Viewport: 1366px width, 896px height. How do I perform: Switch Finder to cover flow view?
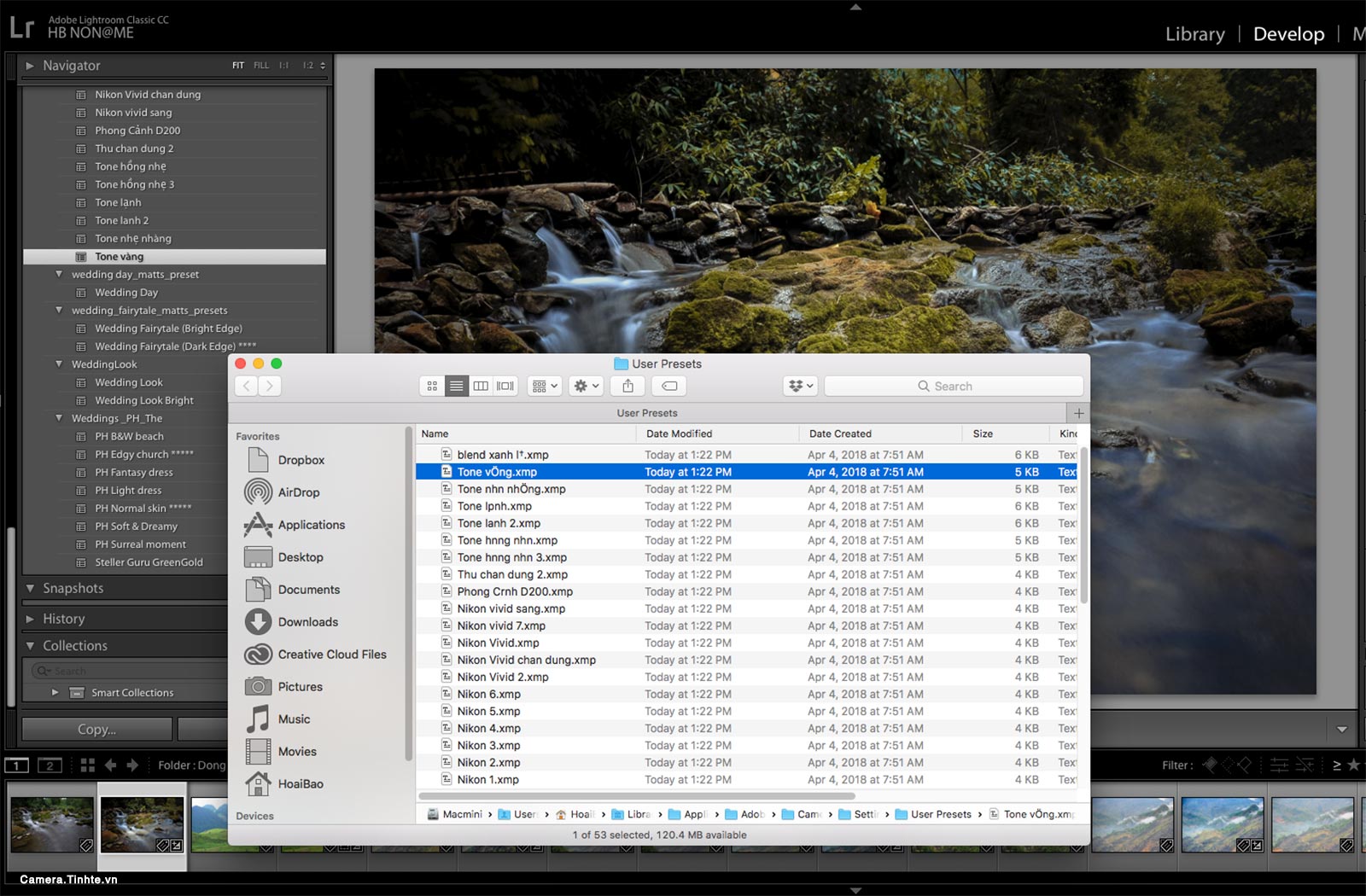pyautogui.click(x=505, y=386)
